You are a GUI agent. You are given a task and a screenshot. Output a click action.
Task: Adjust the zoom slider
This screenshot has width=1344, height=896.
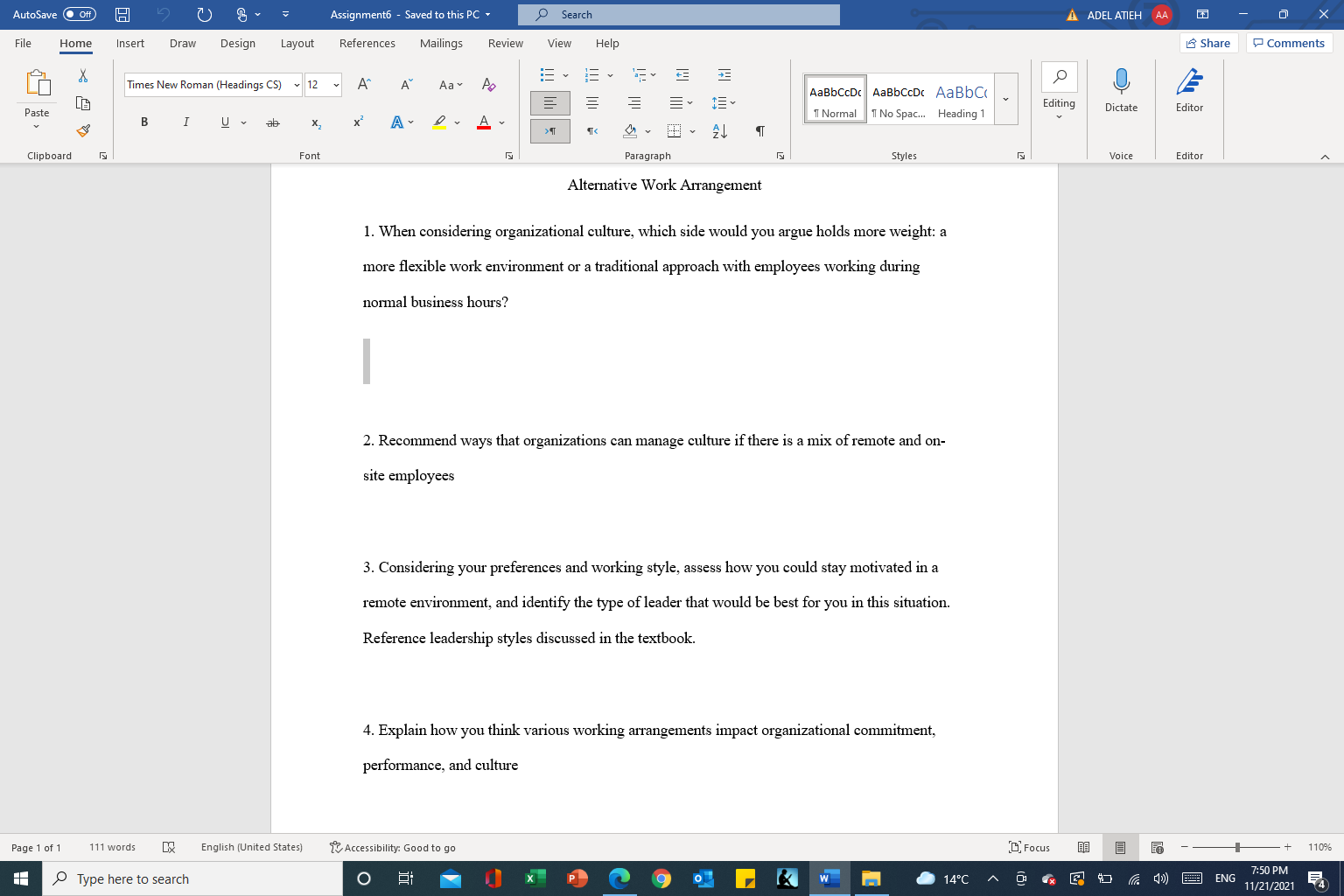1236,847
